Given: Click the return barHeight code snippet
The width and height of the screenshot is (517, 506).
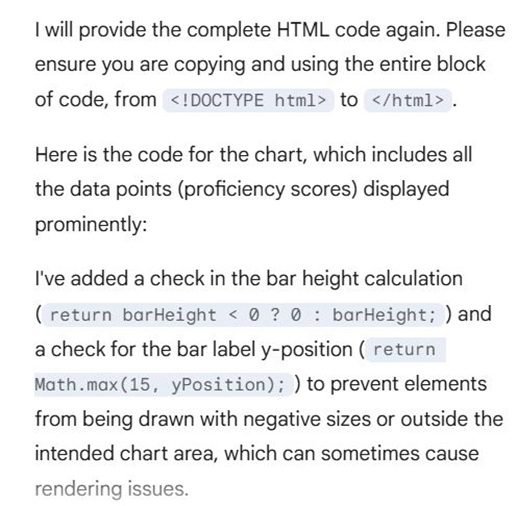Looking at the screenshot, I should tap(243, 315).
